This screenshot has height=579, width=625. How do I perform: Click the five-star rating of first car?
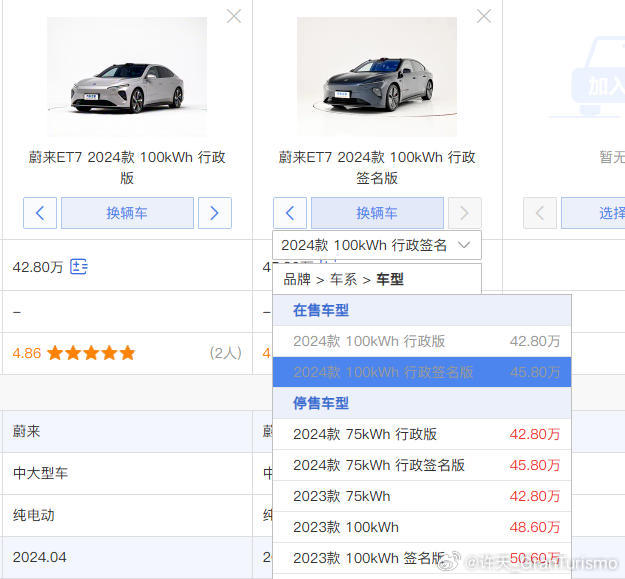[x=91, y=353]
